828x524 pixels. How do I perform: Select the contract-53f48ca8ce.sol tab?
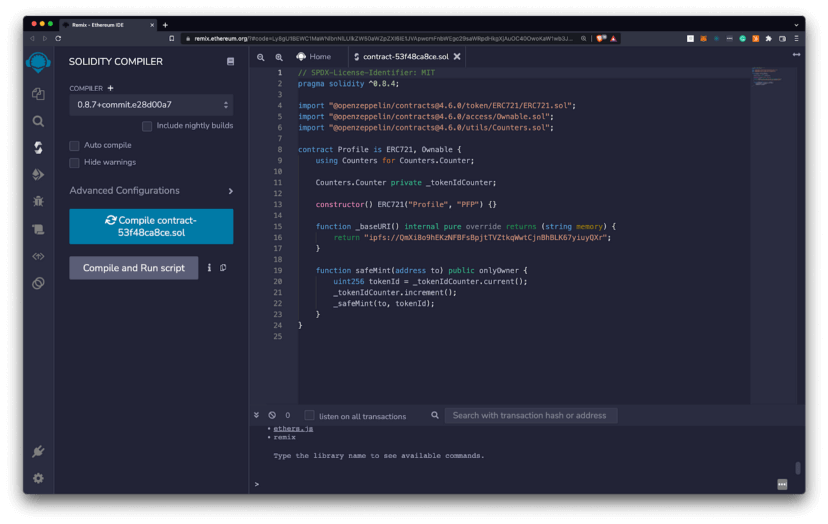click(400, 57)
